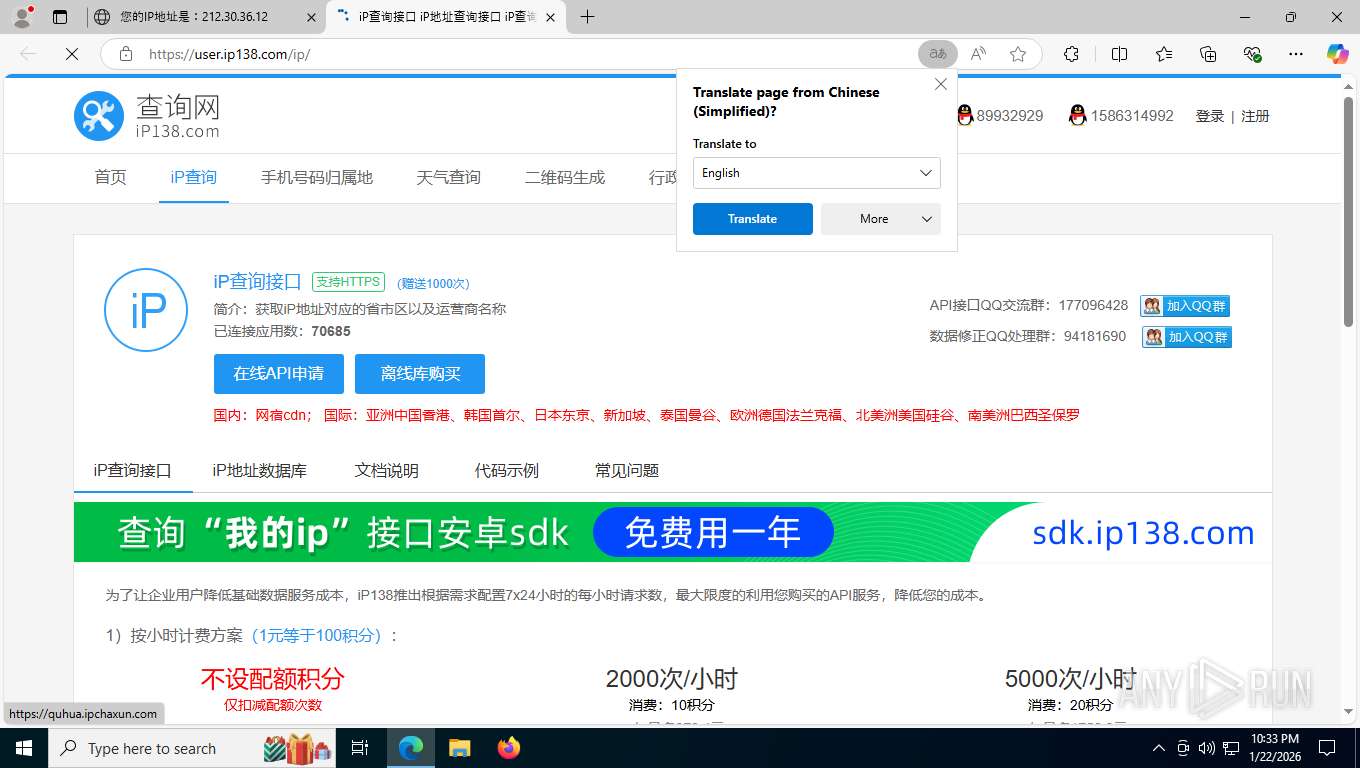Add this page to favorites star
1360x768 pixels.
[1018, 54]
